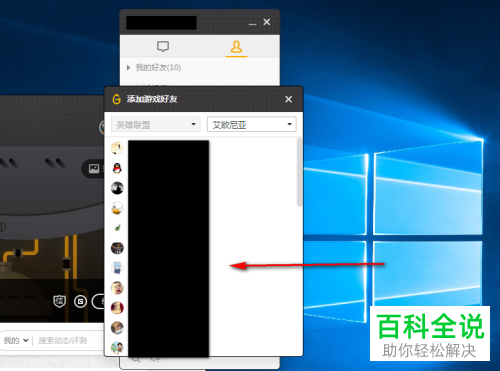Select the small green dinosaur avatar friend
Image resolution: width=500 pixels, height=371 pixels.
pyautogui.click(x=117, y=228)
